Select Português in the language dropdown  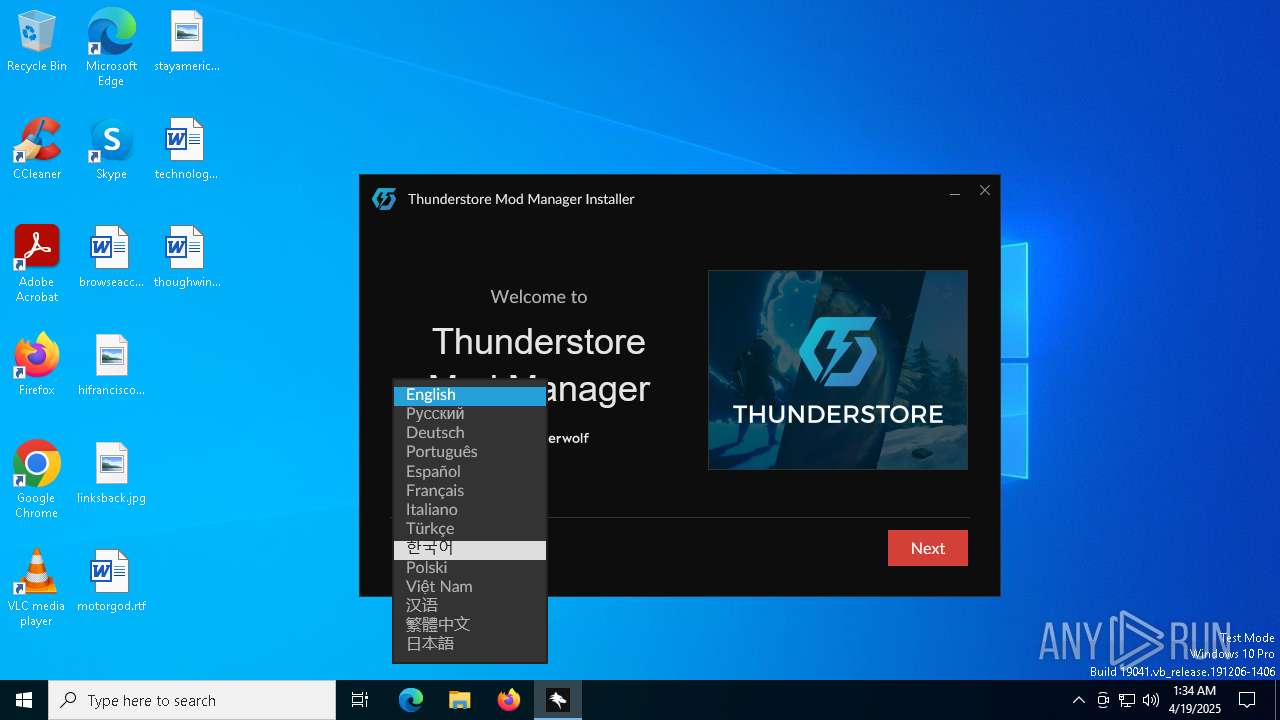[470, 452]
